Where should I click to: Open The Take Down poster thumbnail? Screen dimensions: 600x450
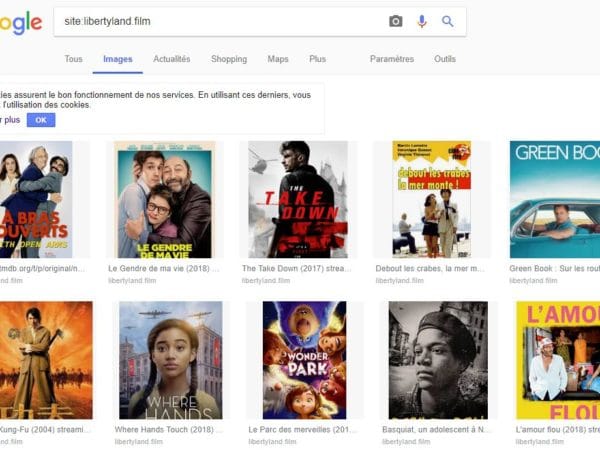(x=298, y=199)
